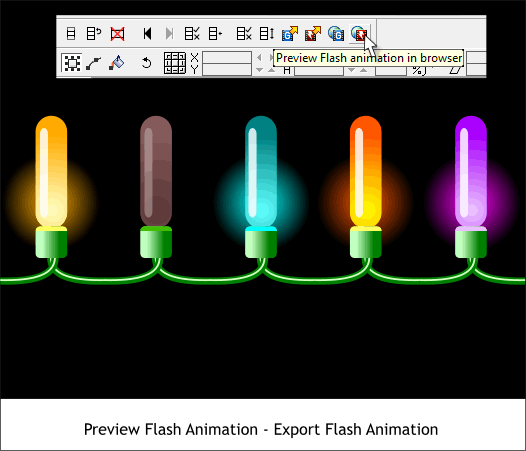The height and width of the screenshot is (451, 526).
Task: Click the paint bucket fill icon
Action: (117, 63)
